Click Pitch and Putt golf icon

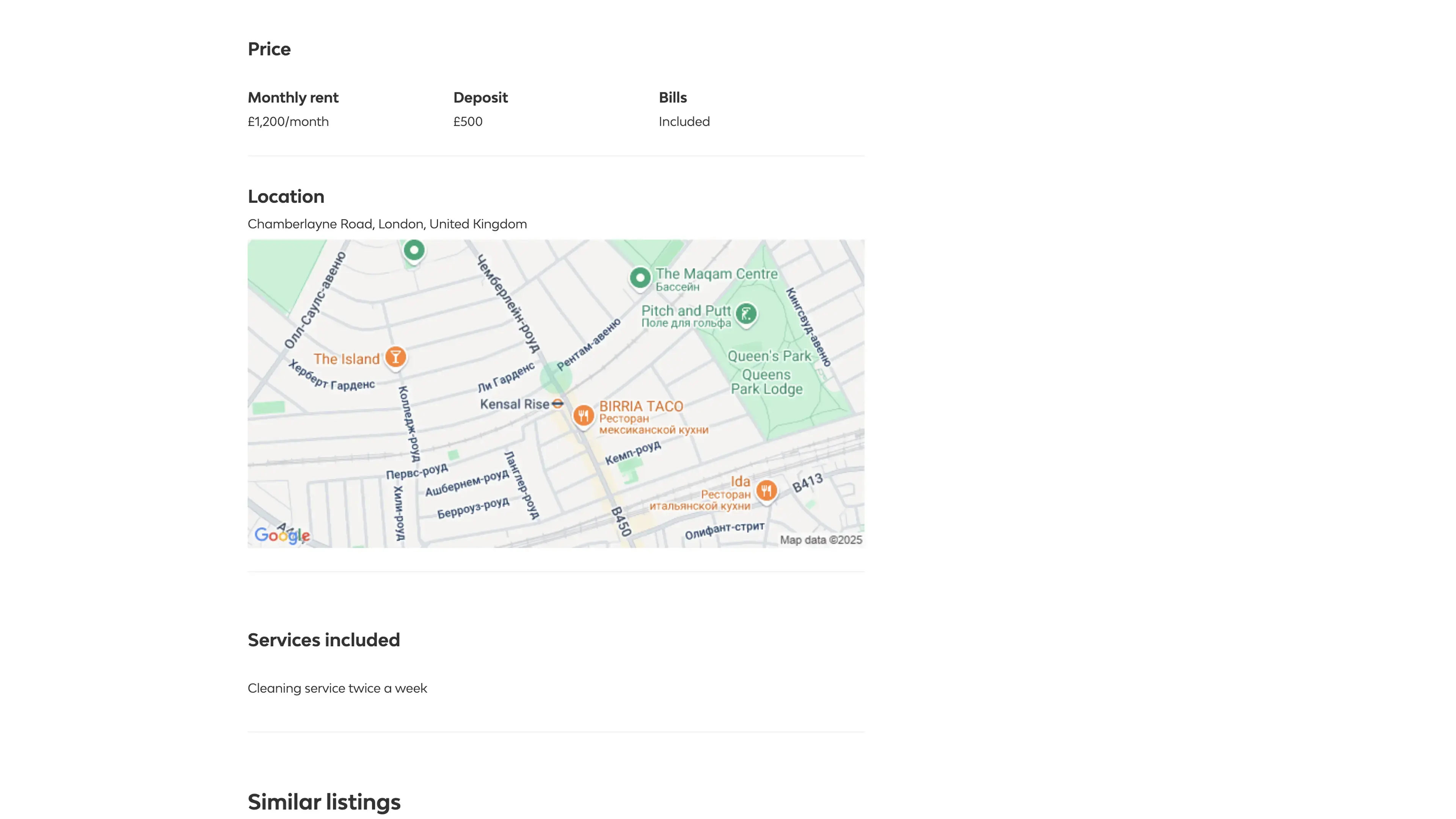point(746,314)
